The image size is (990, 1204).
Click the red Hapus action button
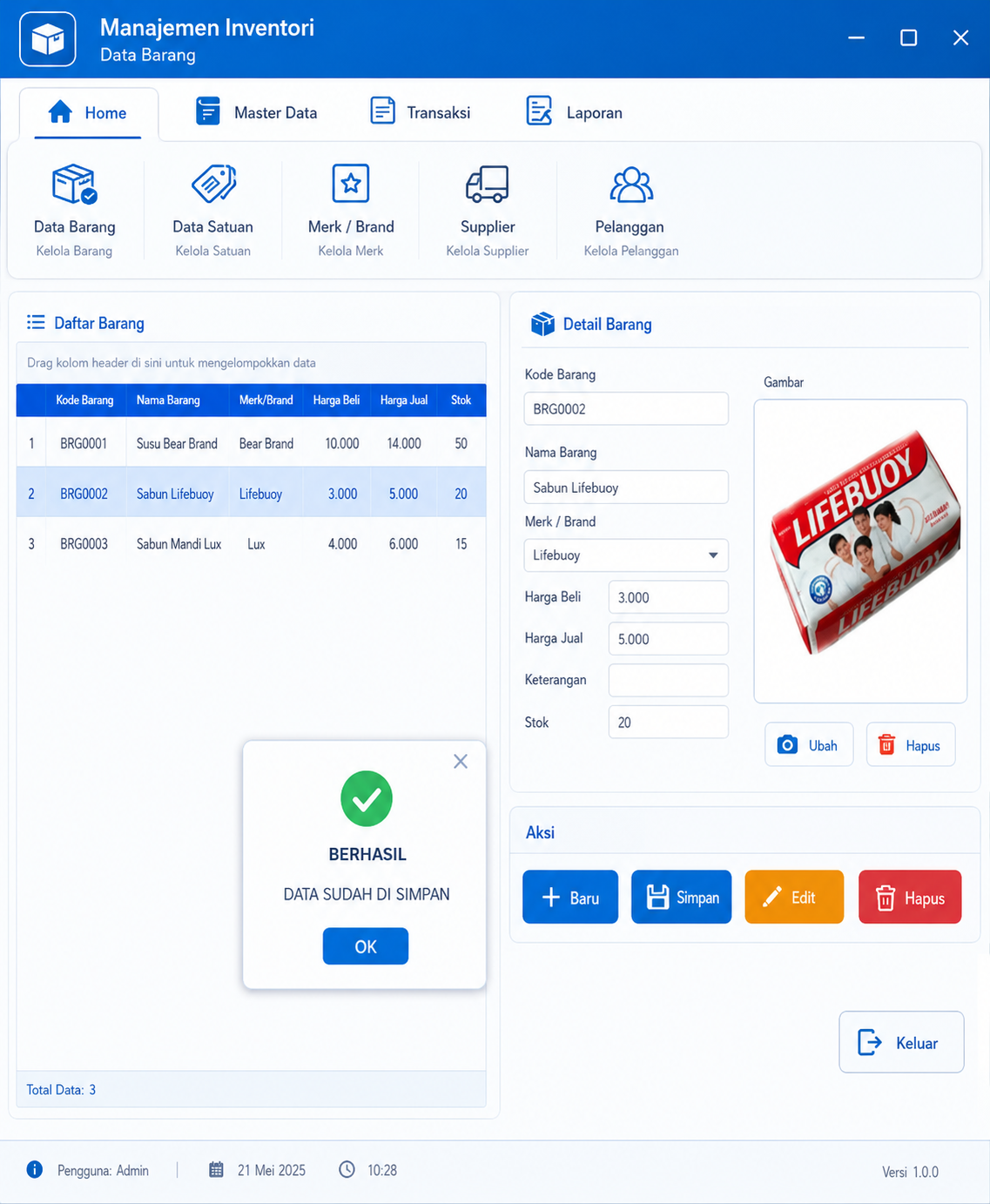[910, 897]
